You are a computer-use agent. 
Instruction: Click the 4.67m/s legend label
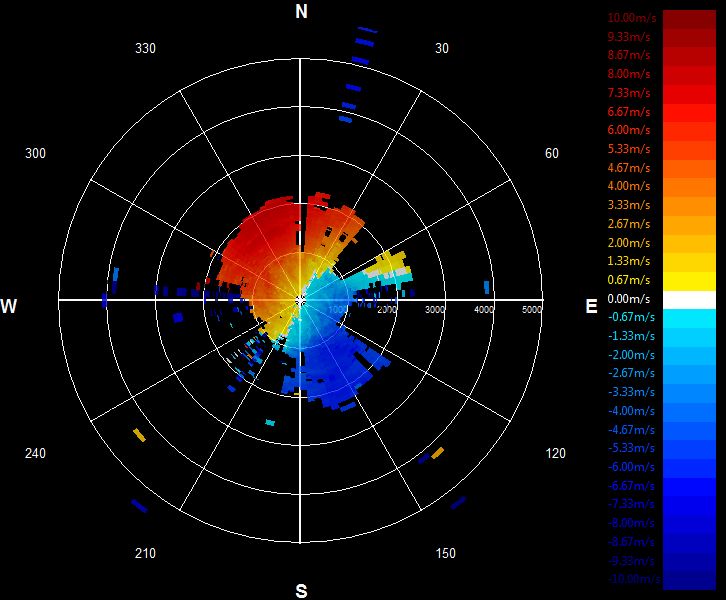point(629,168)
